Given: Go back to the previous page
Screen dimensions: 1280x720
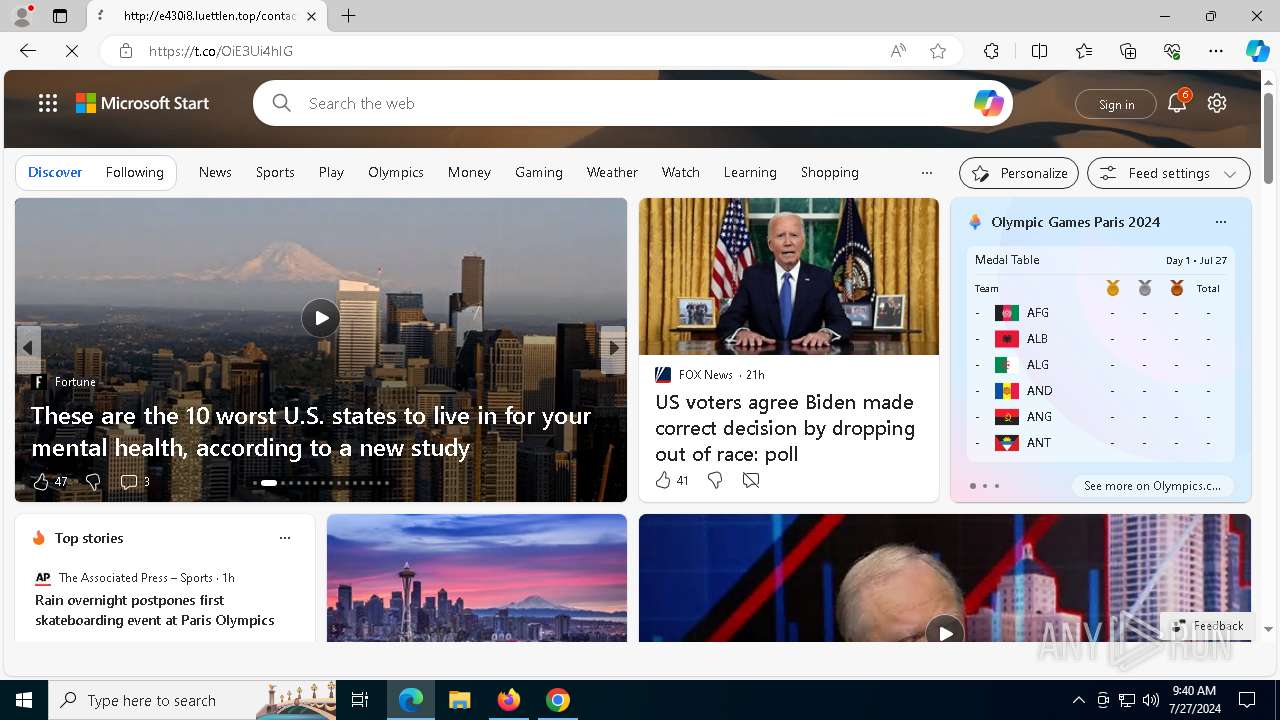Looking at the screenshot, I should click(28, 51).
